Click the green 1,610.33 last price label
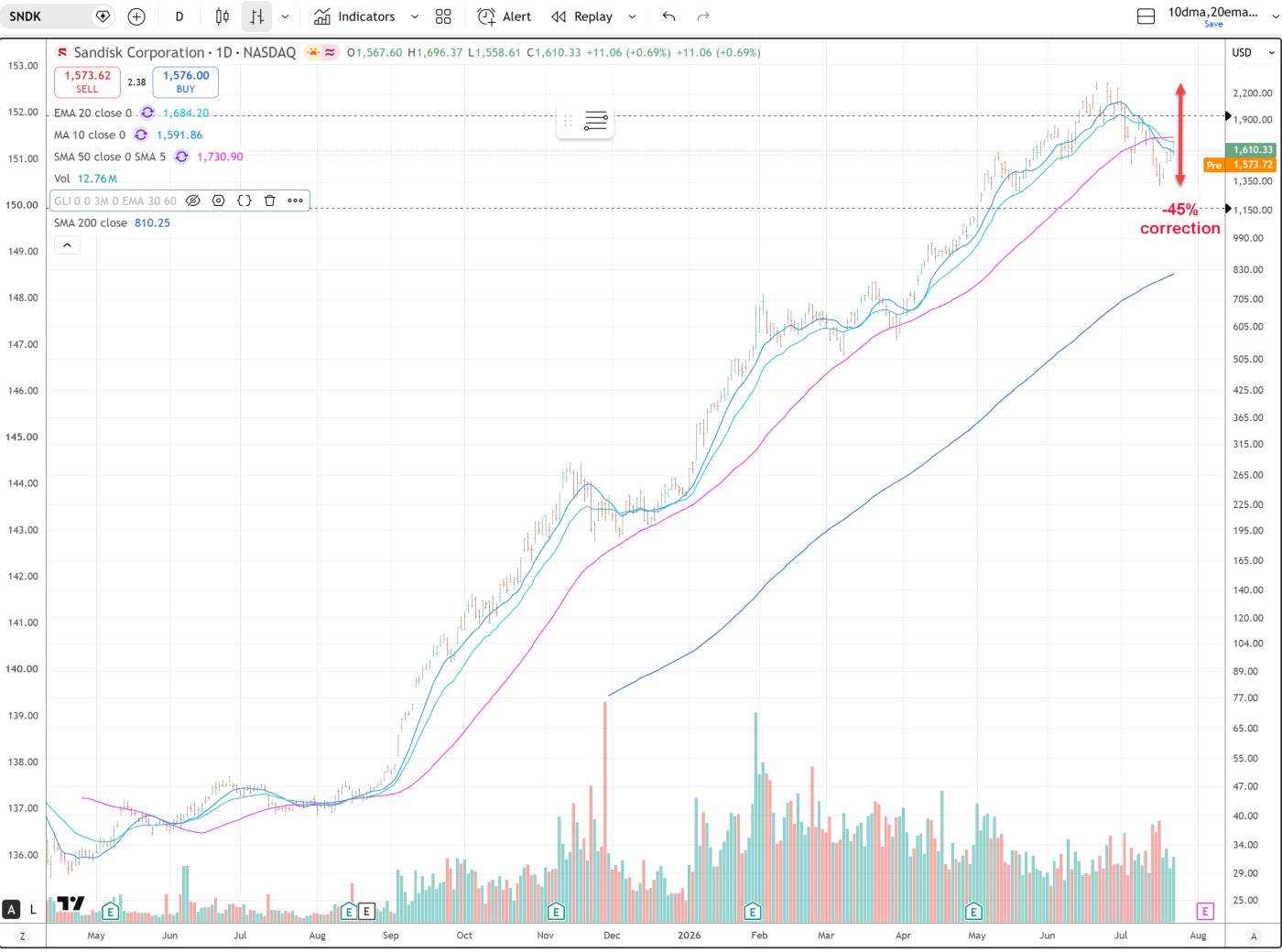The height and width of the screenshot is (952, 1282). coord(1251,149)
